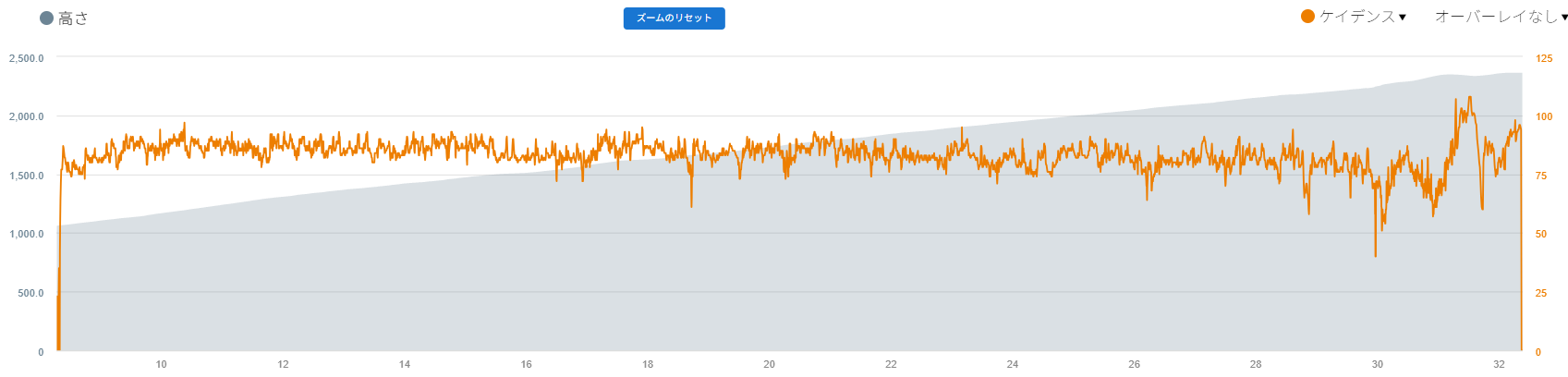Click the lowest cadence dip near 30
The image size is (1568, 377).
[1375, 255]
